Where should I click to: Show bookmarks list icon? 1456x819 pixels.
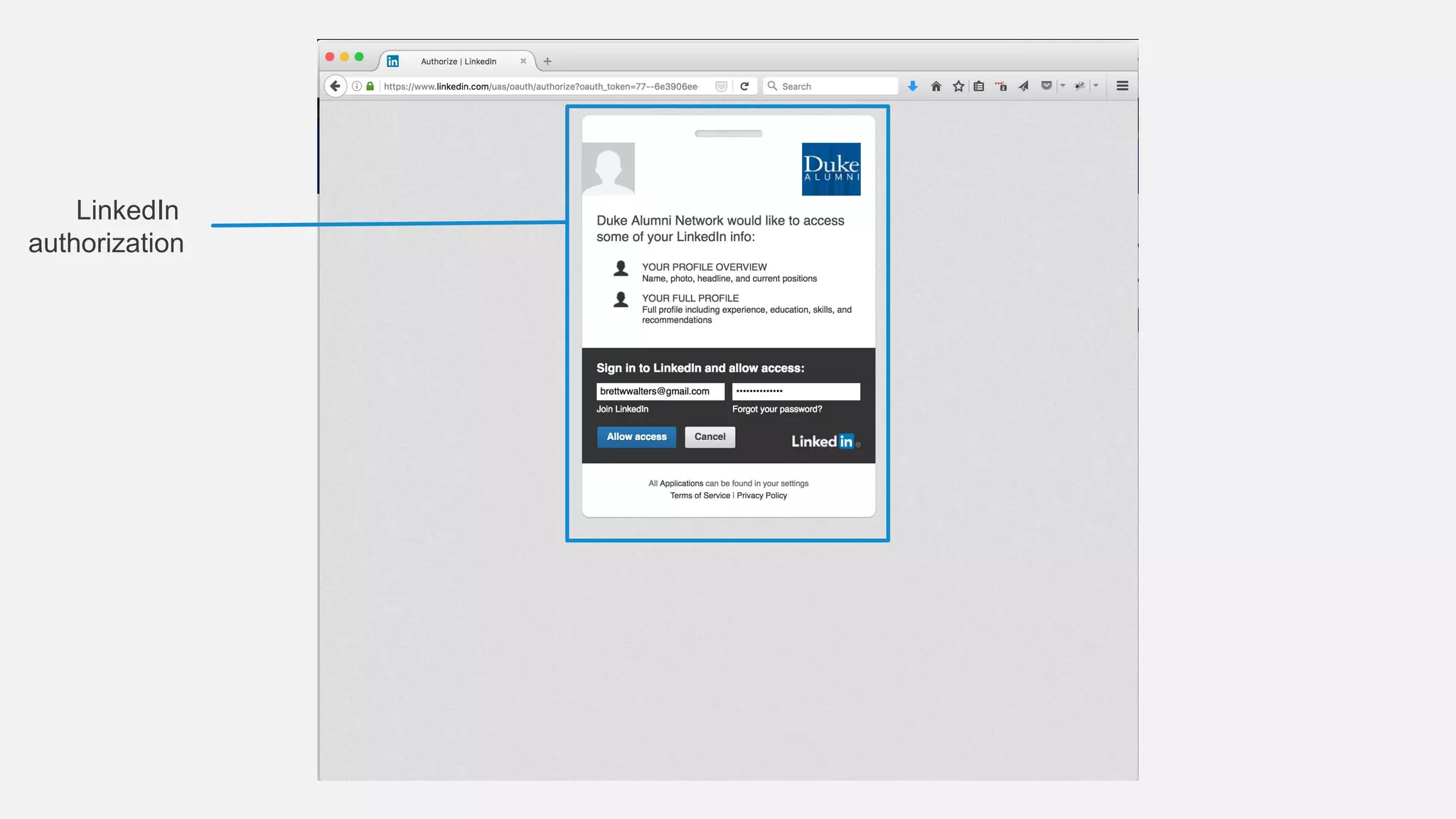pyautogui.click(x=979, y=86)
